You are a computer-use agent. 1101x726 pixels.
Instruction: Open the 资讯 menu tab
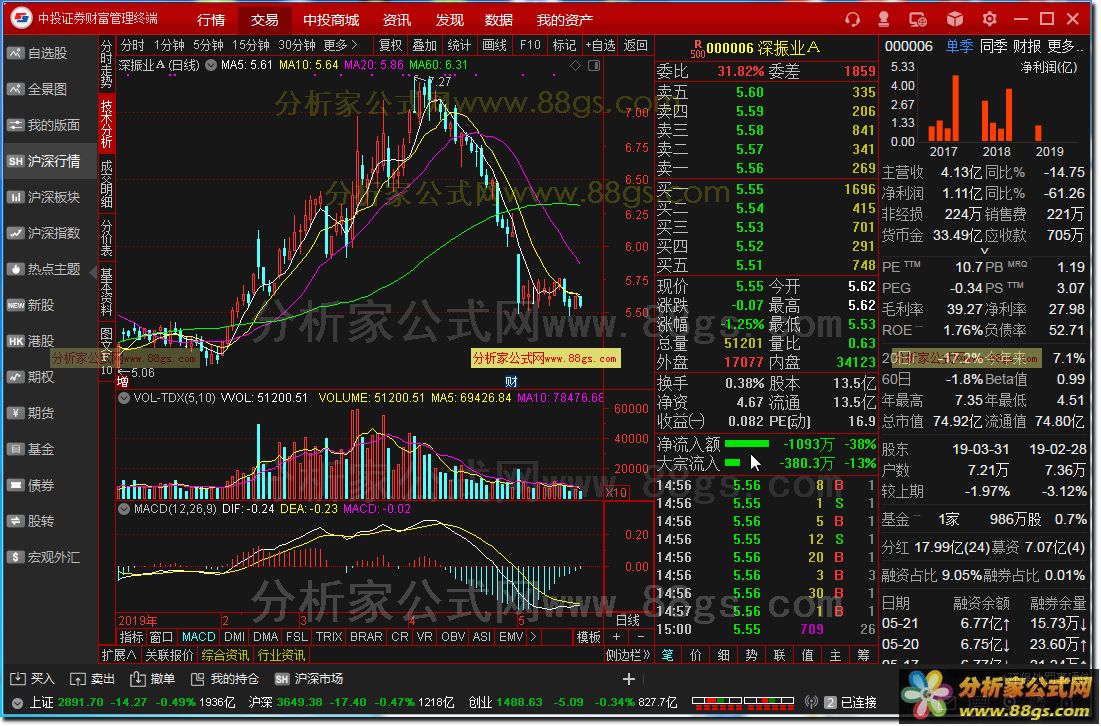pos(397,20)
